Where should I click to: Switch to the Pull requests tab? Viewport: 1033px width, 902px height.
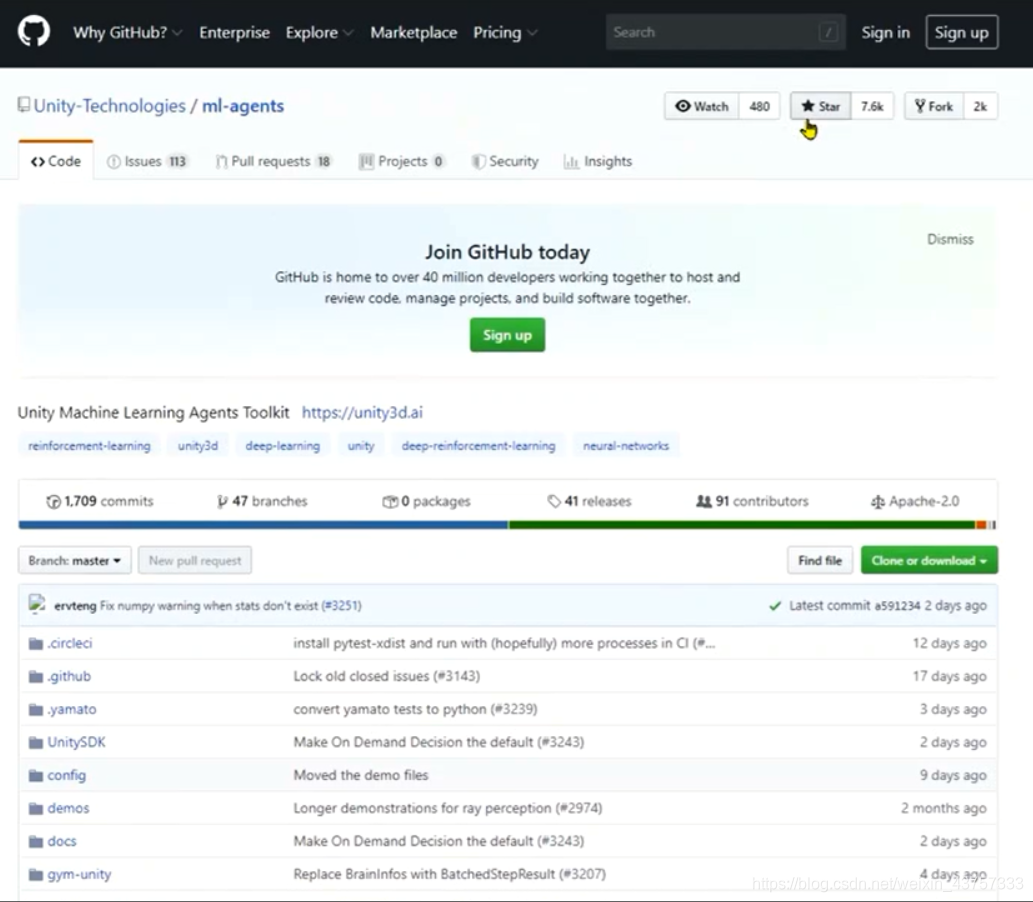[273, 161]
